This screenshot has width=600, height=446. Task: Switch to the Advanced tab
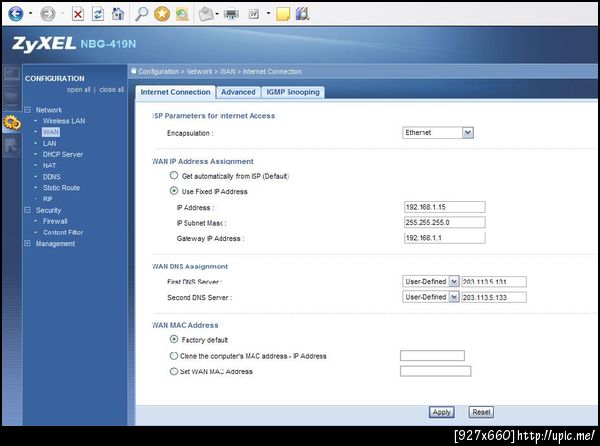[238, 92]
